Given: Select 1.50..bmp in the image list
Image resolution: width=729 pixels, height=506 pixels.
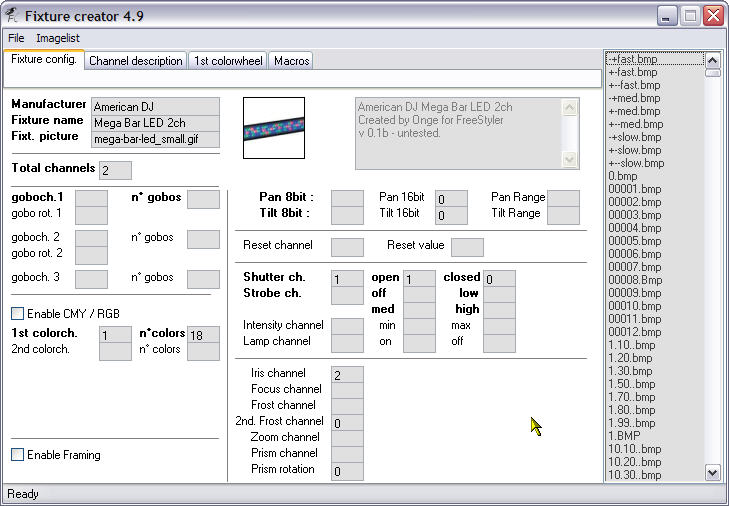Looking at the screenshot, I should coord(655,384).
